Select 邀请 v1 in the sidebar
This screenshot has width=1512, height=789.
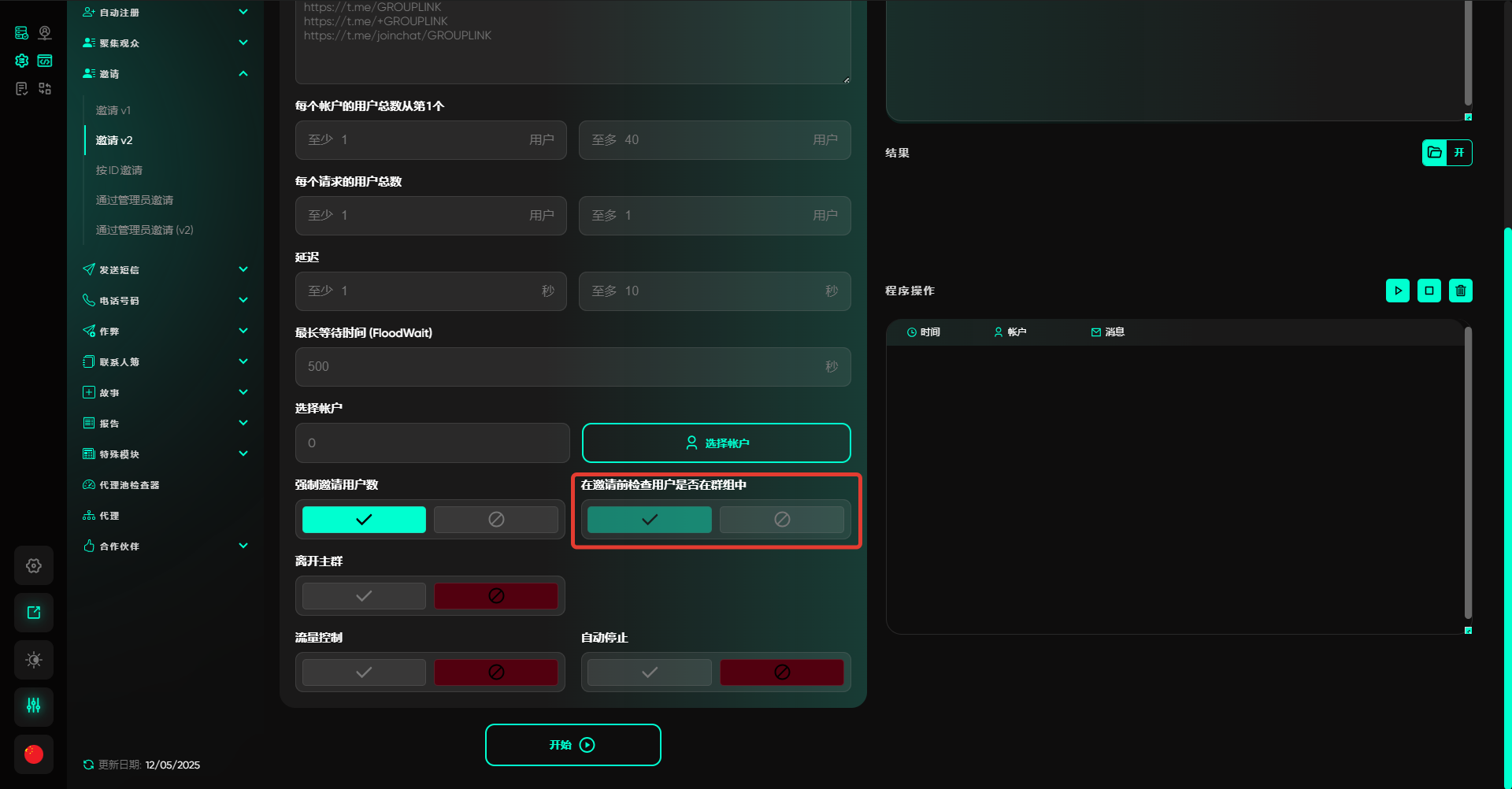(x=113, y=110)
